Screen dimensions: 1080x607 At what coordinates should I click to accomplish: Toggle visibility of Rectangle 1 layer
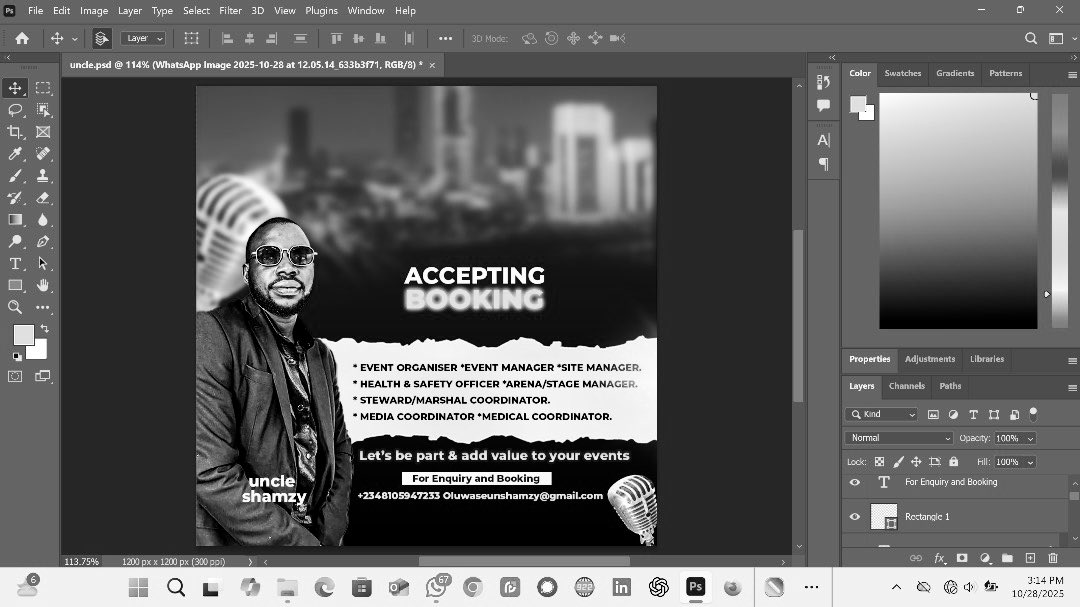pos(854,517)
